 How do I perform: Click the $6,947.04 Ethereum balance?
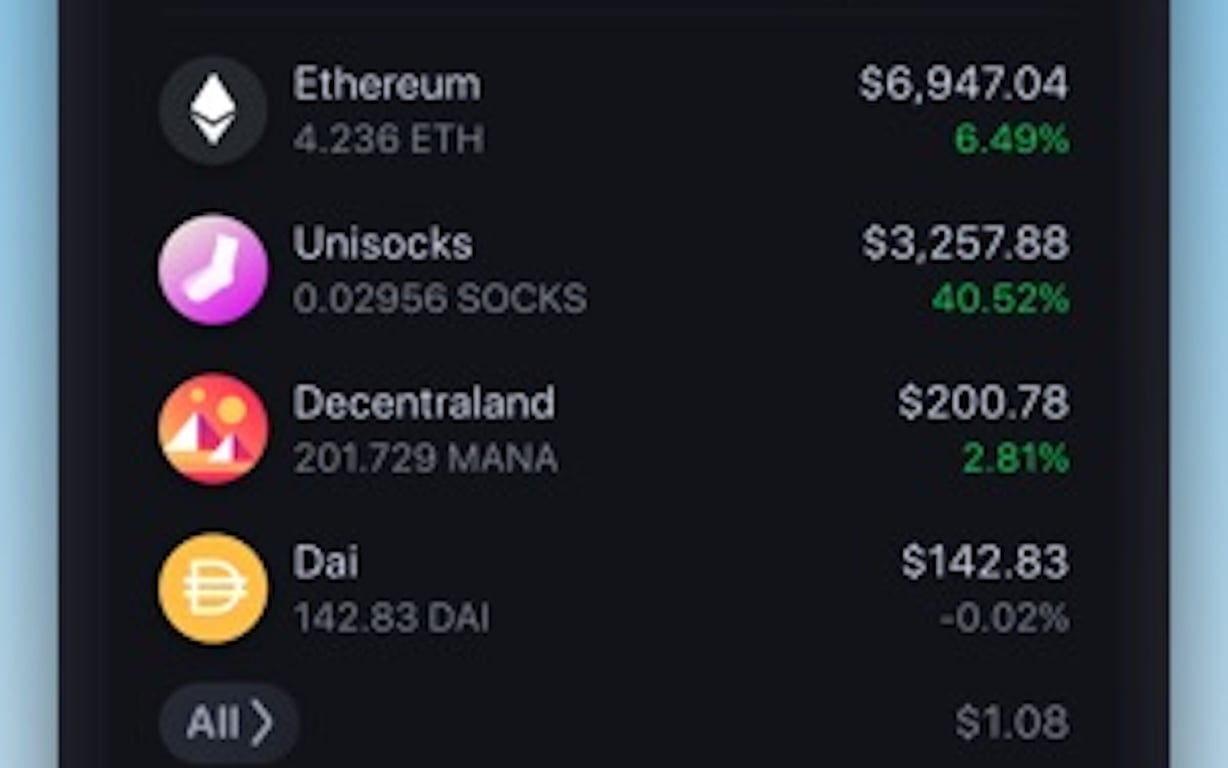[963, 83]
